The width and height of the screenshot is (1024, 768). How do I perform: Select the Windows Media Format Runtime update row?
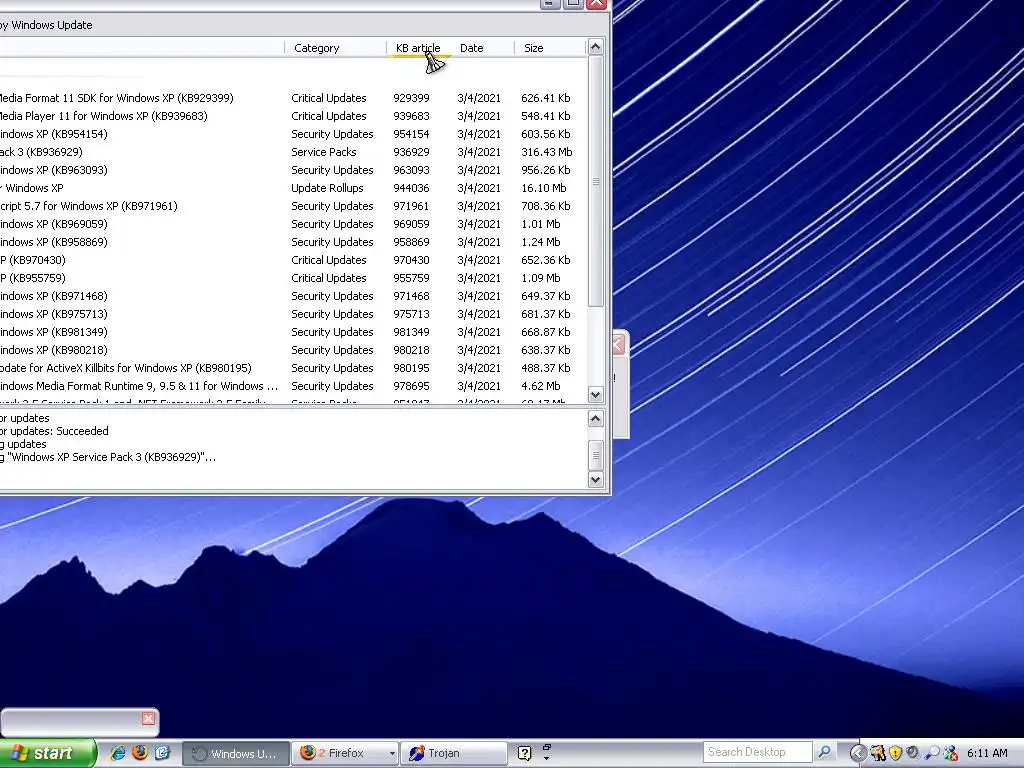[x=293, y=386]
